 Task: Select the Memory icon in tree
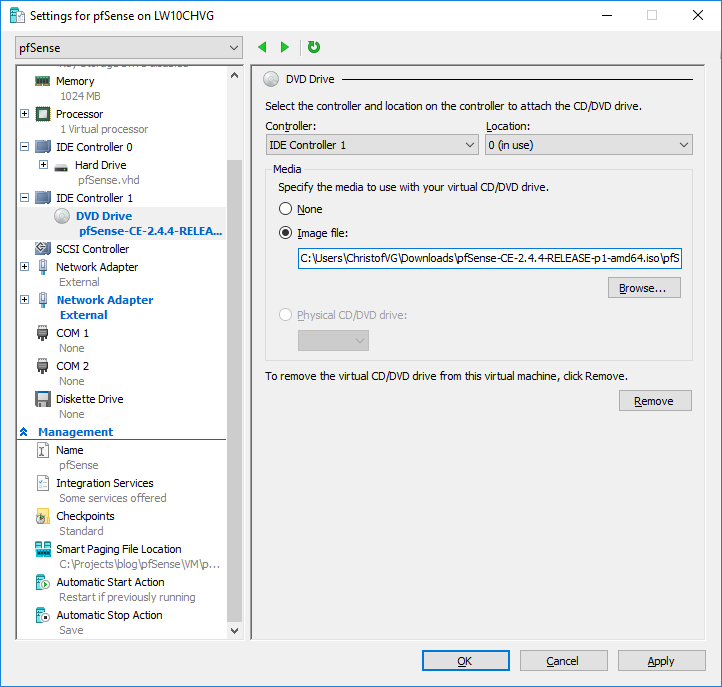tap(42, 81)
